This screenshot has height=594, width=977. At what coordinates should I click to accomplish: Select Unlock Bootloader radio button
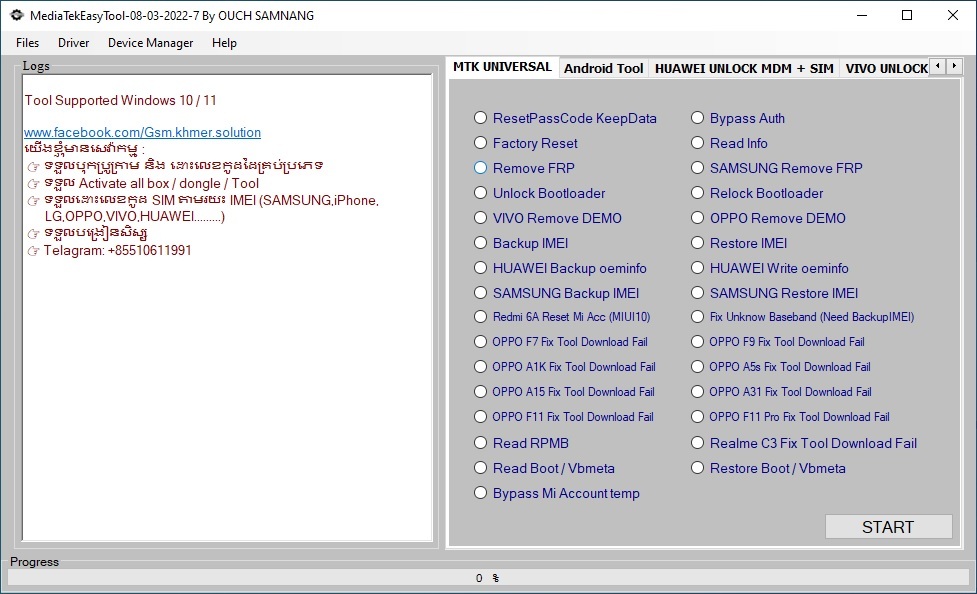click(x=480, y=193)
